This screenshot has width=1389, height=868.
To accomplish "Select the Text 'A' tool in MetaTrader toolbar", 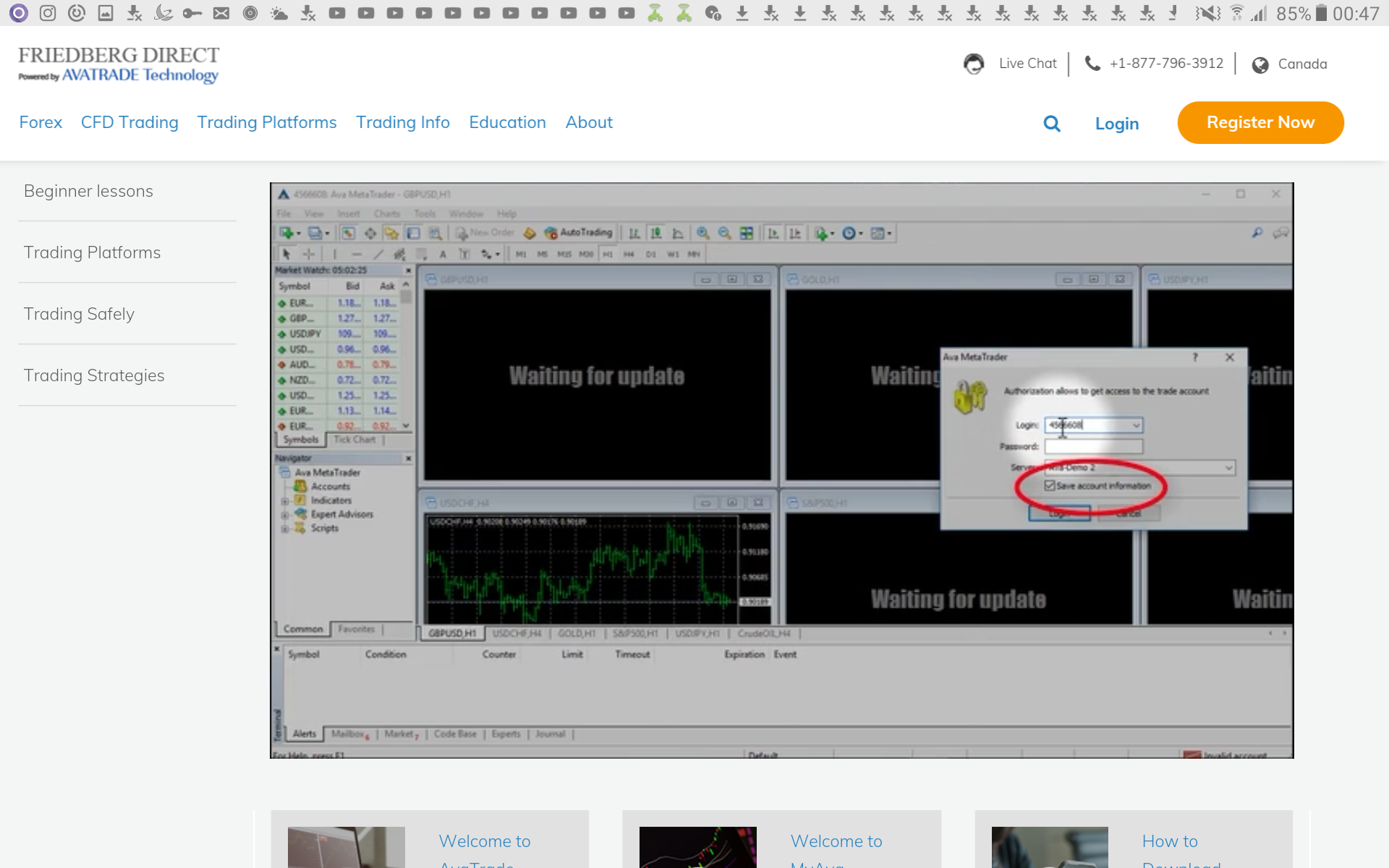I will pyautogui.click(x=443, y=254).
